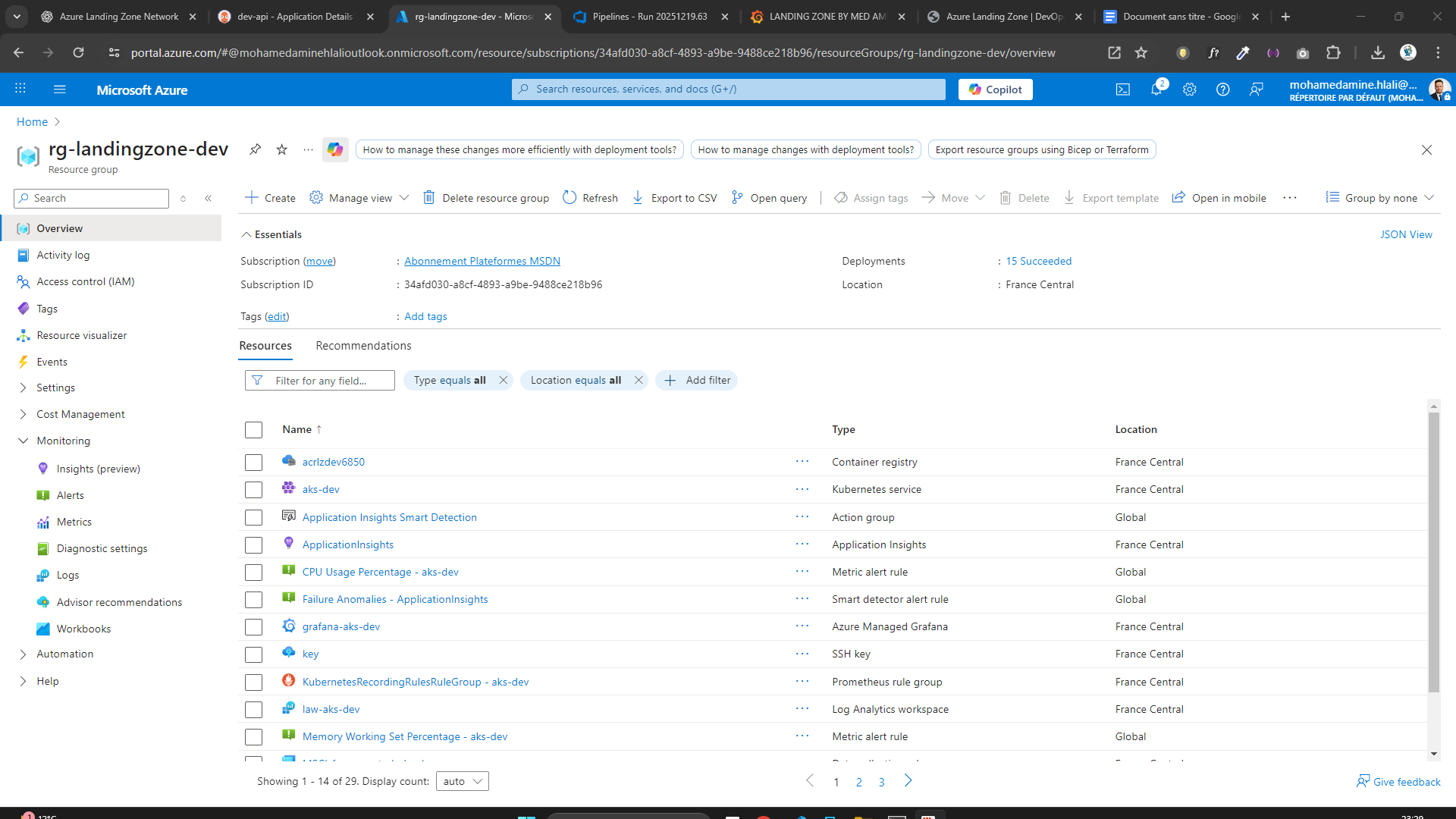
Task: Open the Copilot assistant in Azure toolbar
Action: click(995, 89)
